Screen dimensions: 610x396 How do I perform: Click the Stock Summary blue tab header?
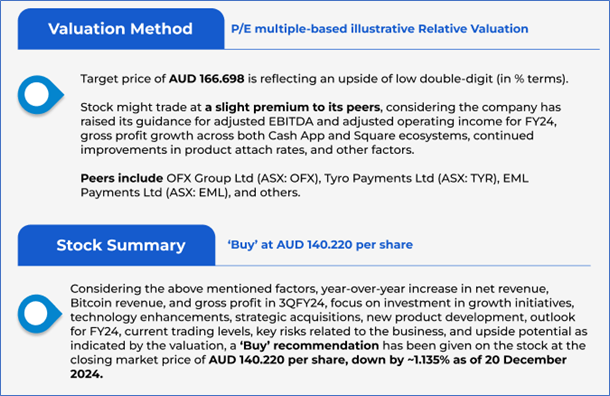(x=116, y=245)
